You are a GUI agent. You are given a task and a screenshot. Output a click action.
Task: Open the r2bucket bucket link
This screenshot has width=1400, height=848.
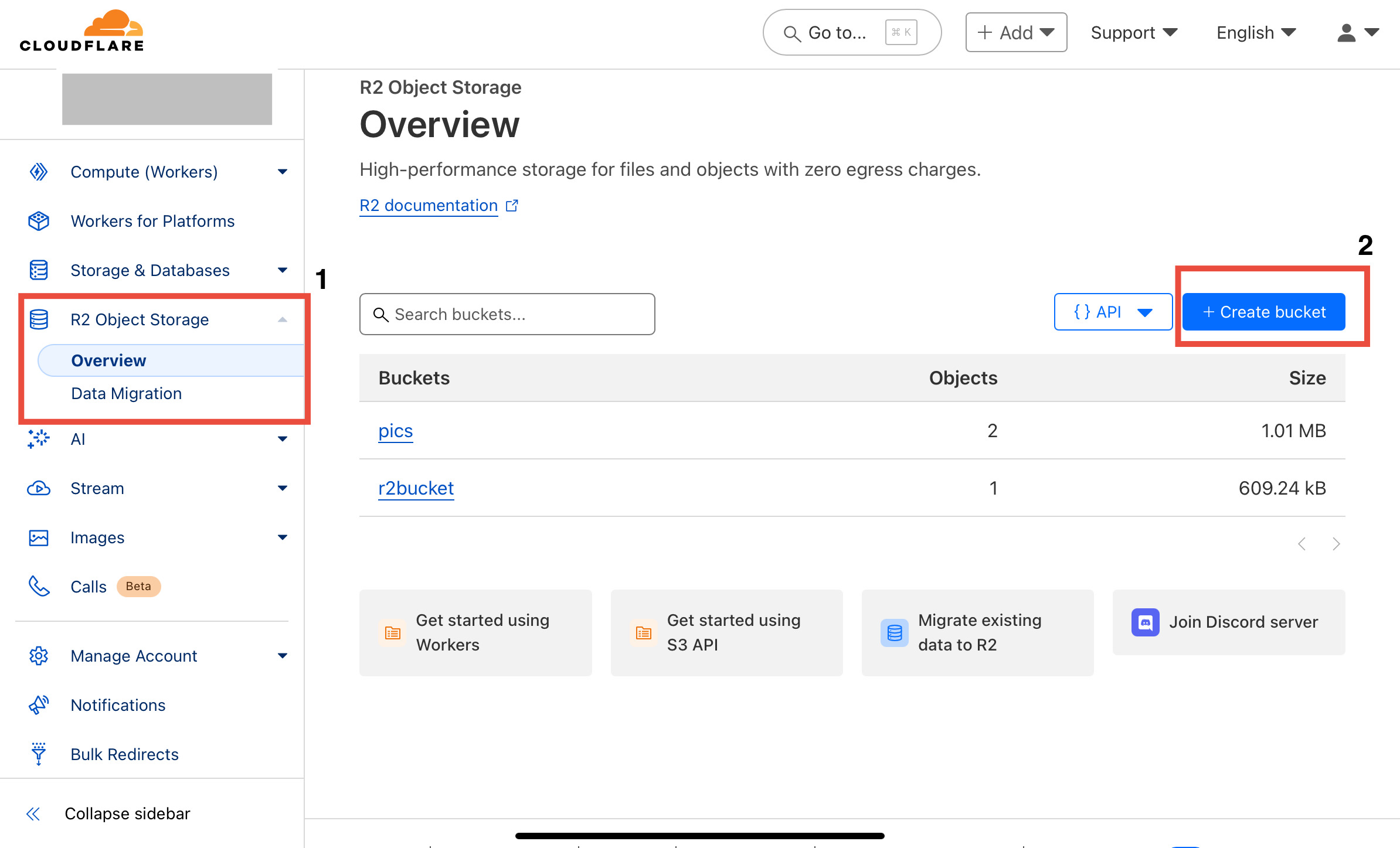(416, 488)
